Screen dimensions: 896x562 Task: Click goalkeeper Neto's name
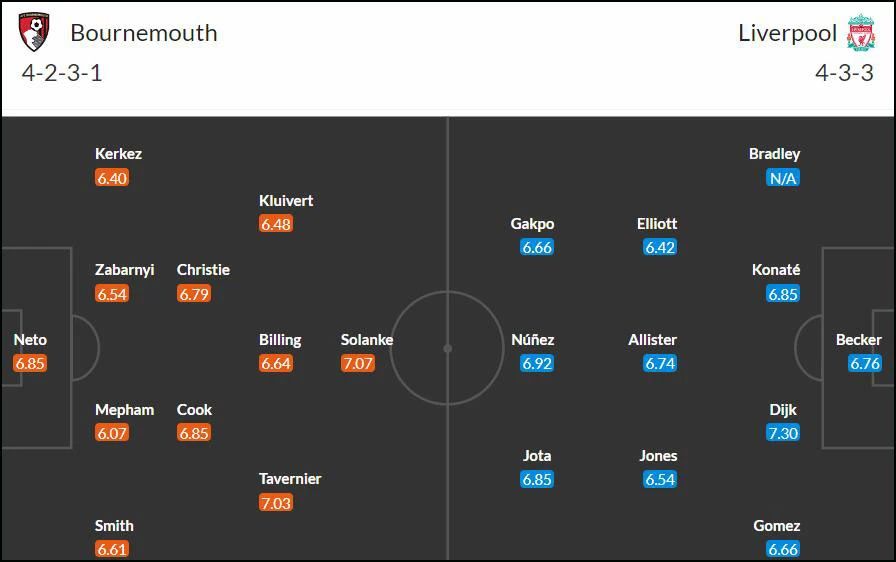pos(30,340)
